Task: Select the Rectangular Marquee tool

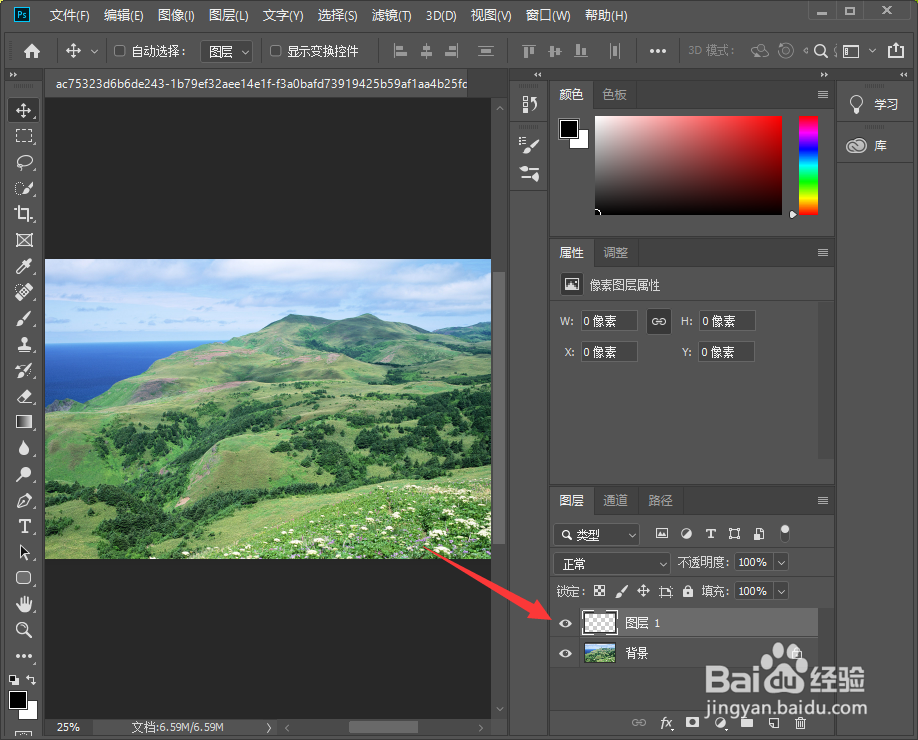Action: 23,136
